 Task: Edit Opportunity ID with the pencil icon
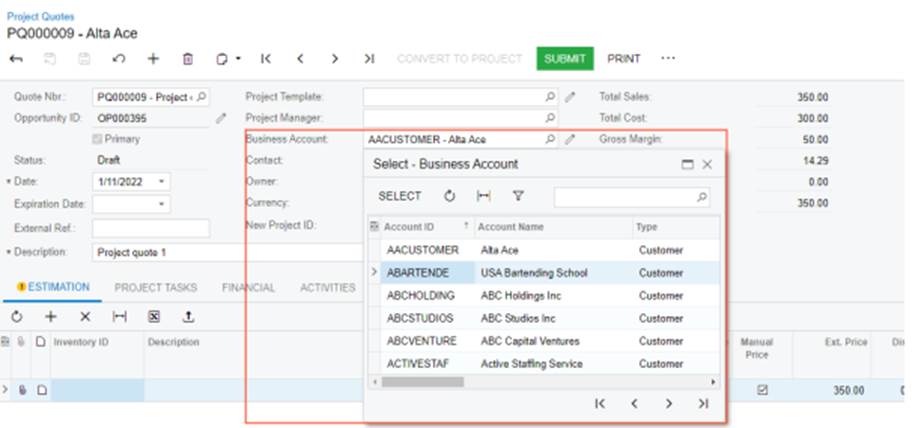[221, 118]
